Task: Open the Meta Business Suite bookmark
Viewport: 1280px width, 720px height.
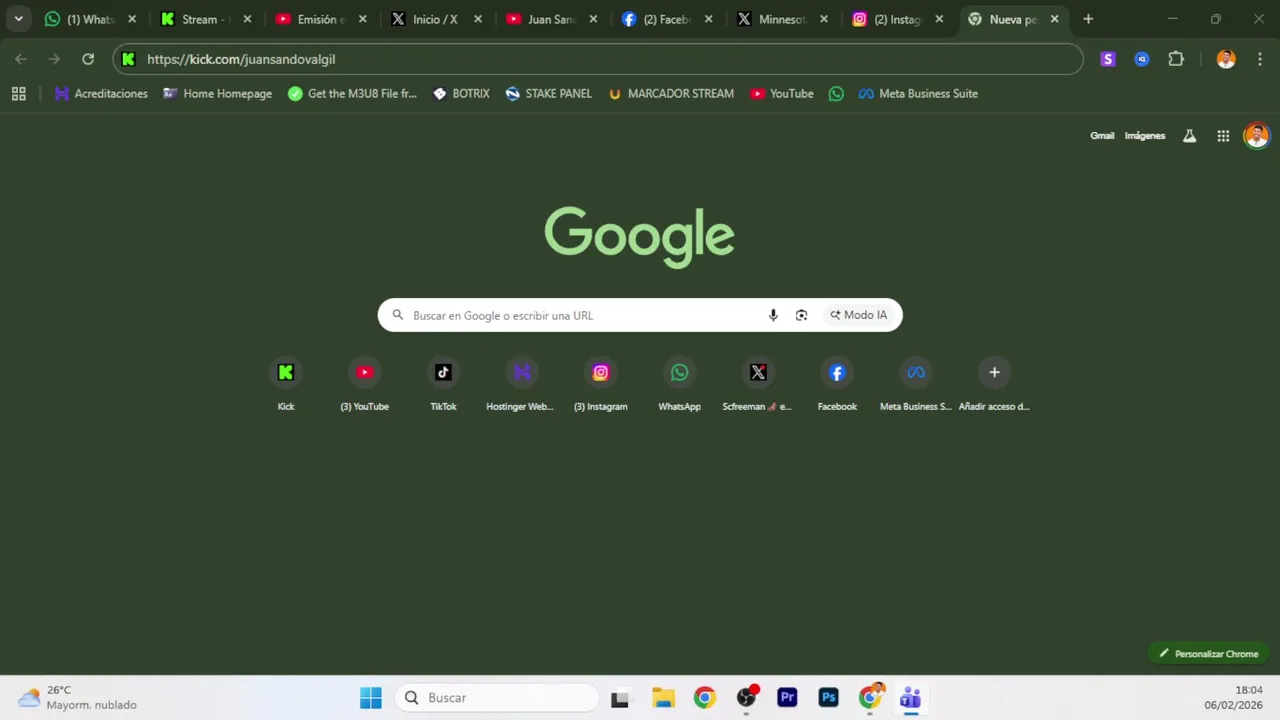Action: 918,93
